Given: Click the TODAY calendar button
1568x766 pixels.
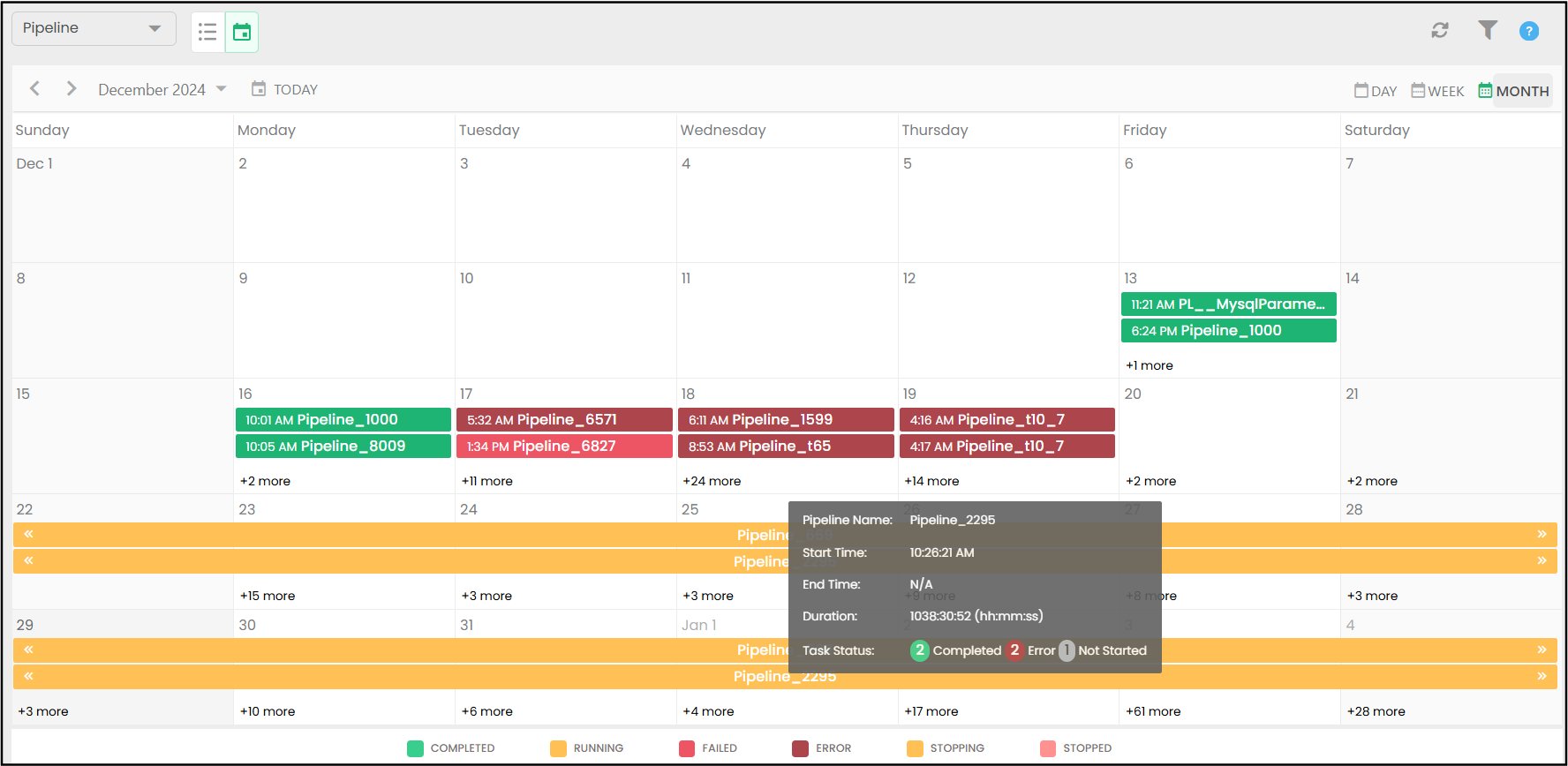Looking at the screenshot, I should (284, 89).
